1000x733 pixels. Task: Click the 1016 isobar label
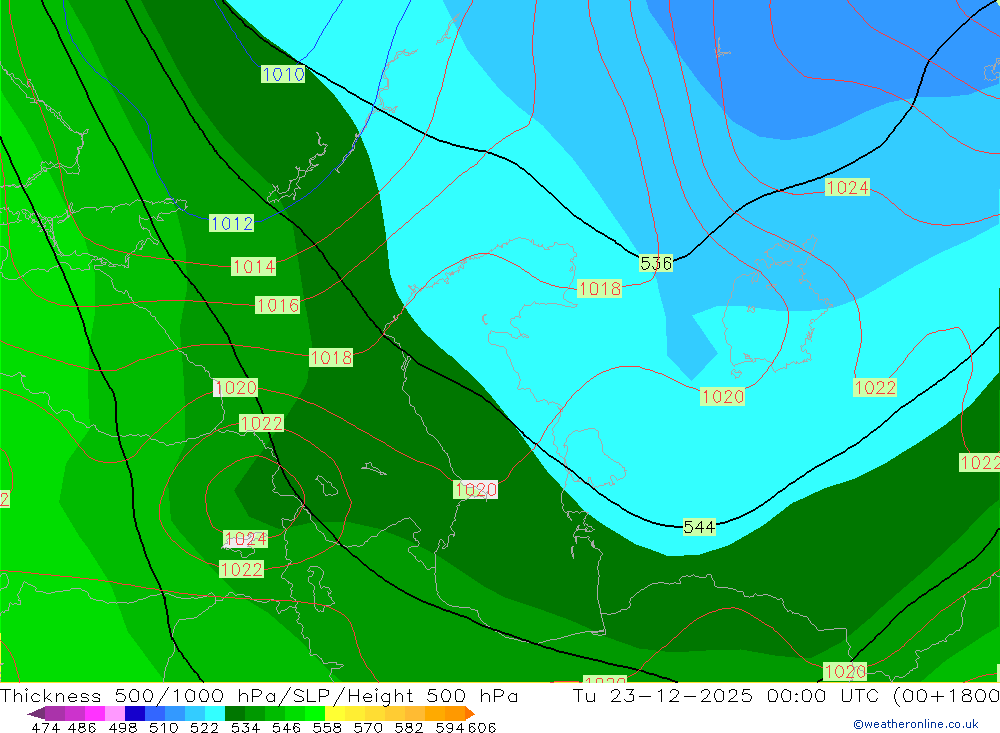[277, 305]
